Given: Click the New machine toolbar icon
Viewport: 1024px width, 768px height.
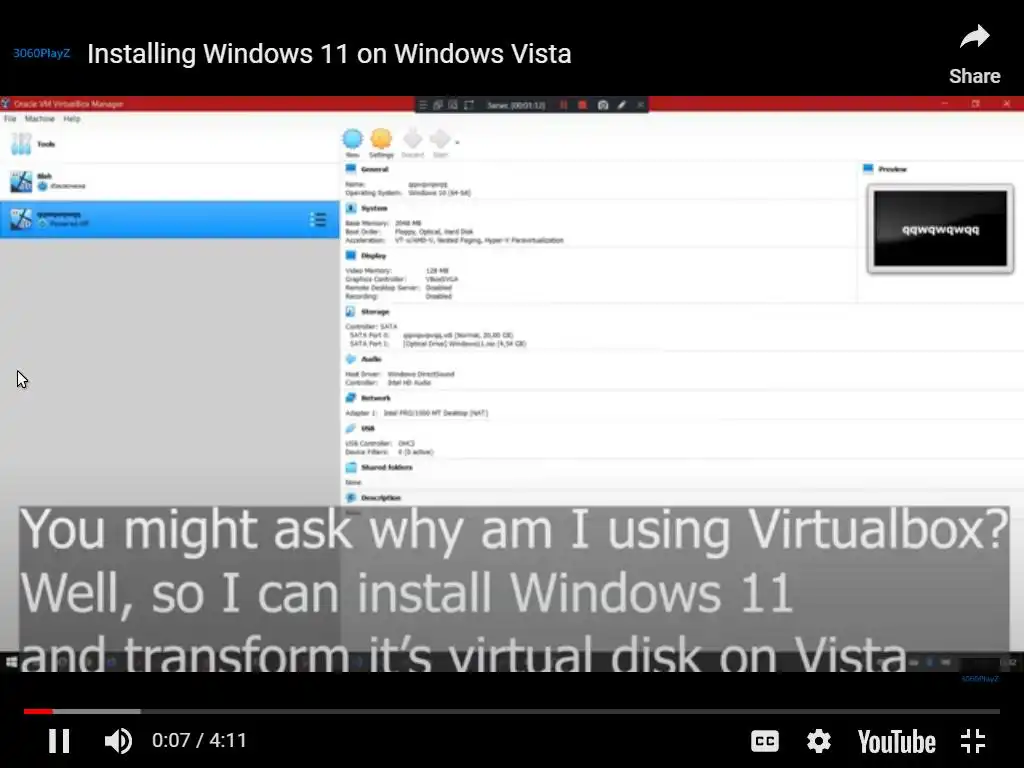Looking at the screenshot, I should point(353,143).
